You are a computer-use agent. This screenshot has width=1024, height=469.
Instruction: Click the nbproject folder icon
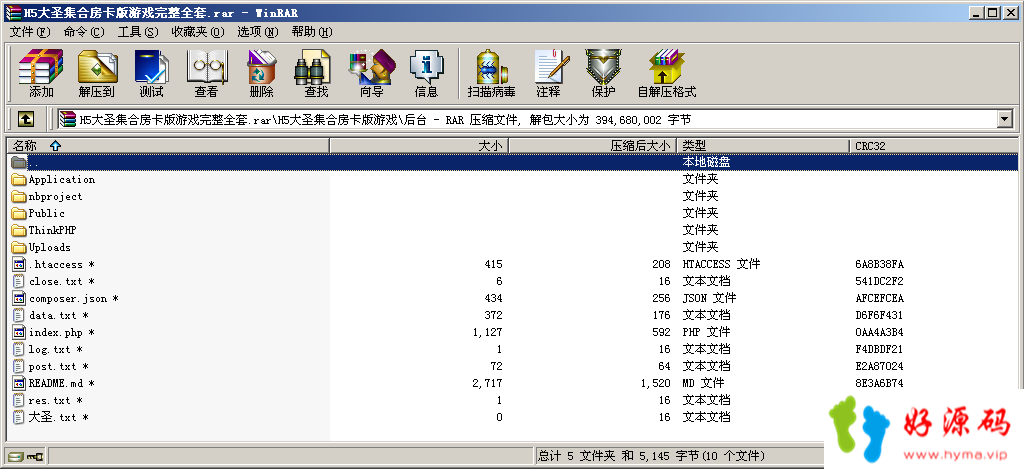[18, 197]
